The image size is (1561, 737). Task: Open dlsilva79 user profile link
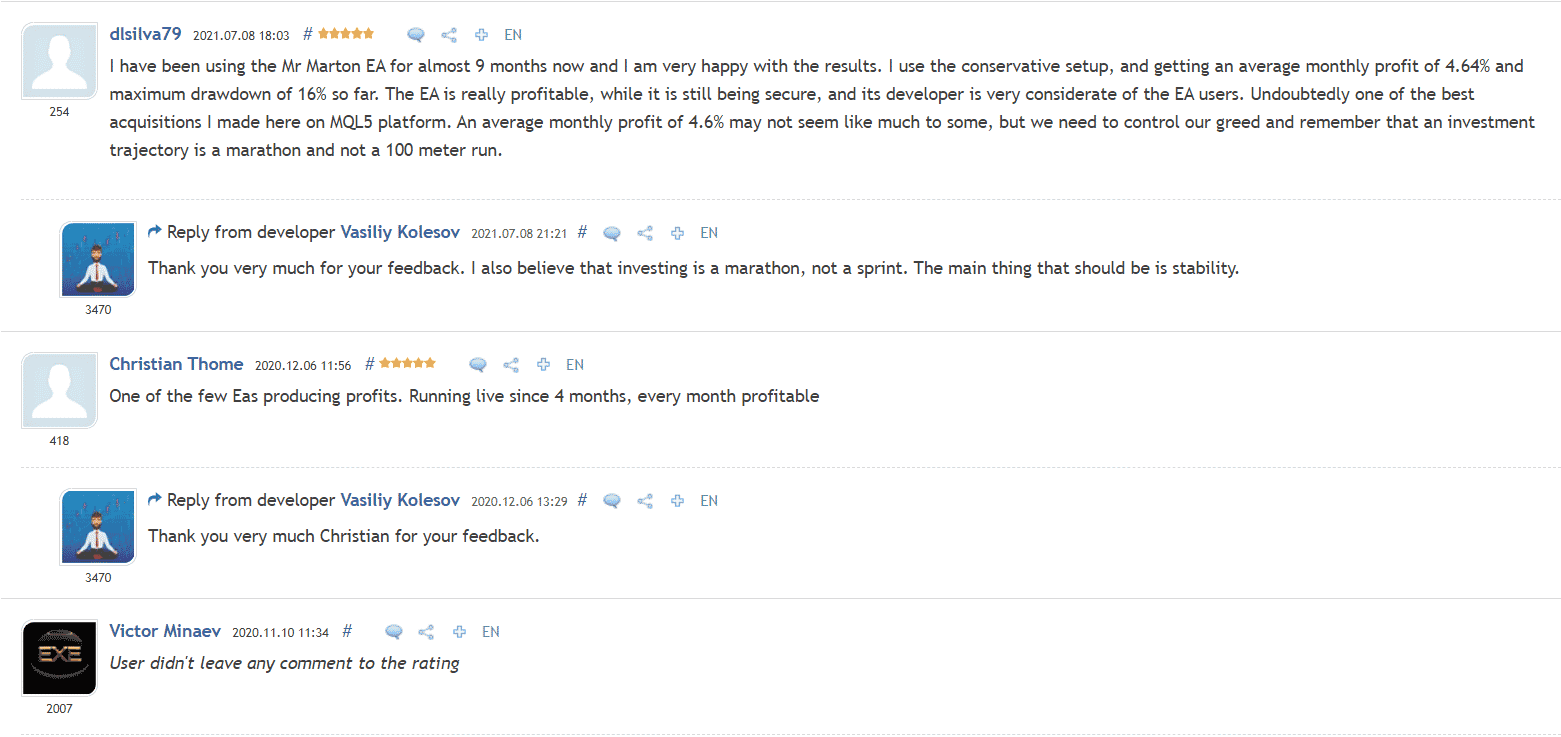(145, 33)
